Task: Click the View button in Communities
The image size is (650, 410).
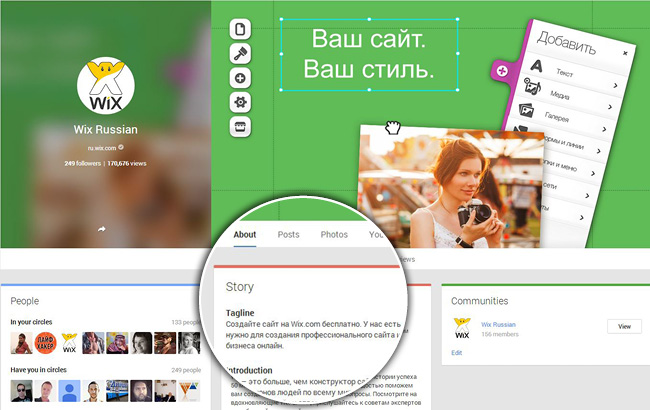Action: [x=624, y=326]
